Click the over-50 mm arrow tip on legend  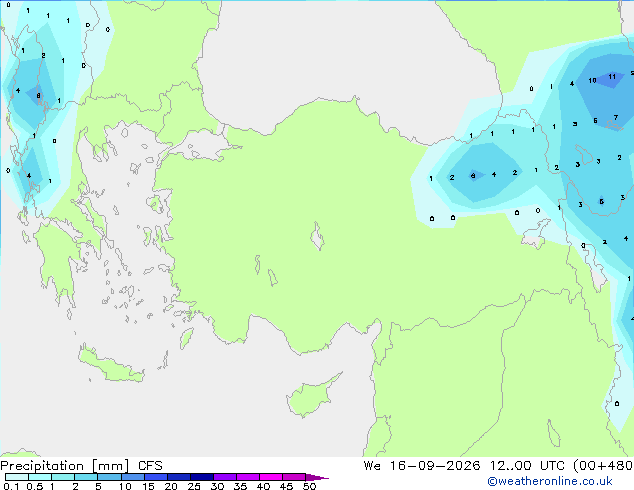[x=317, y=477]
